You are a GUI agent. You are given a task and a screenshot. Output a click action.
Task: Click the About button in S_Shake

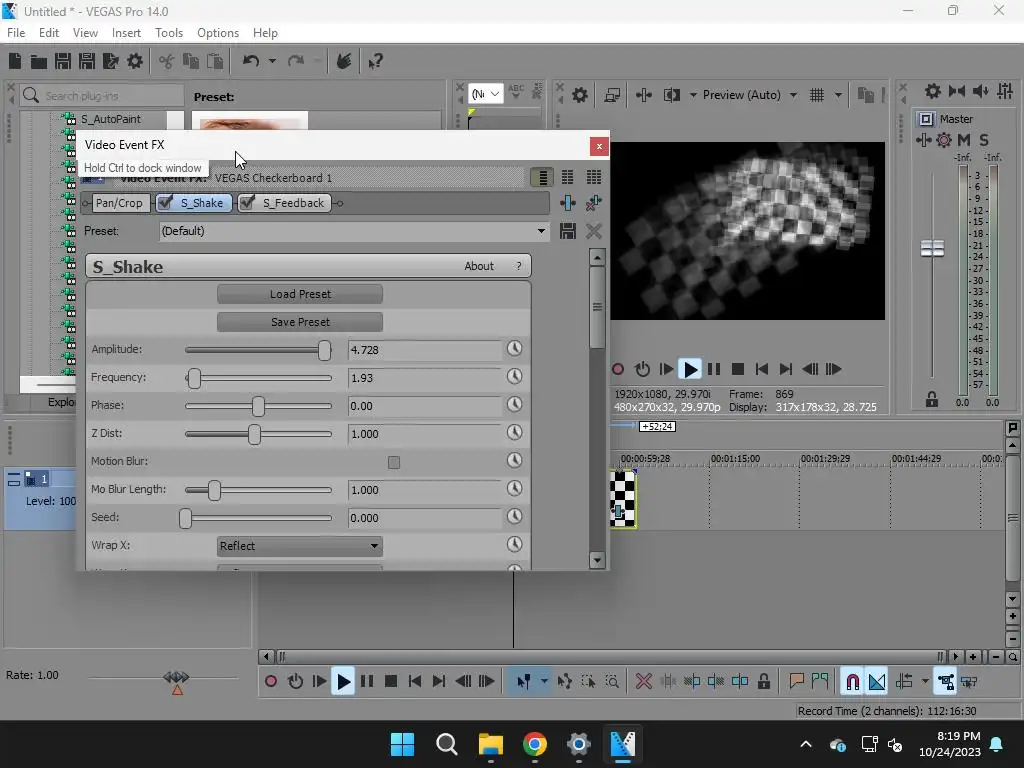coord(479,266)
